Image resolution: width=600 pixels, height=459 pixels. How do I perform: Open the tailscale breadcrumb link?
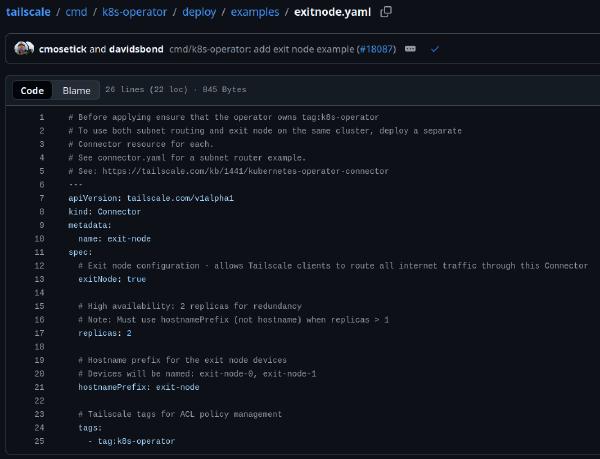28,12
